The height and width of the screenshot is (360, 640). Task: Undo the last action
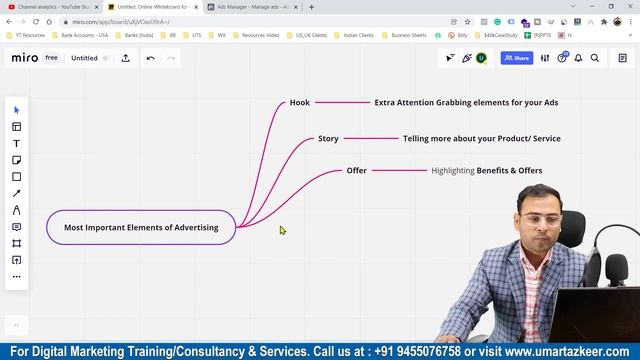point(151,58)
